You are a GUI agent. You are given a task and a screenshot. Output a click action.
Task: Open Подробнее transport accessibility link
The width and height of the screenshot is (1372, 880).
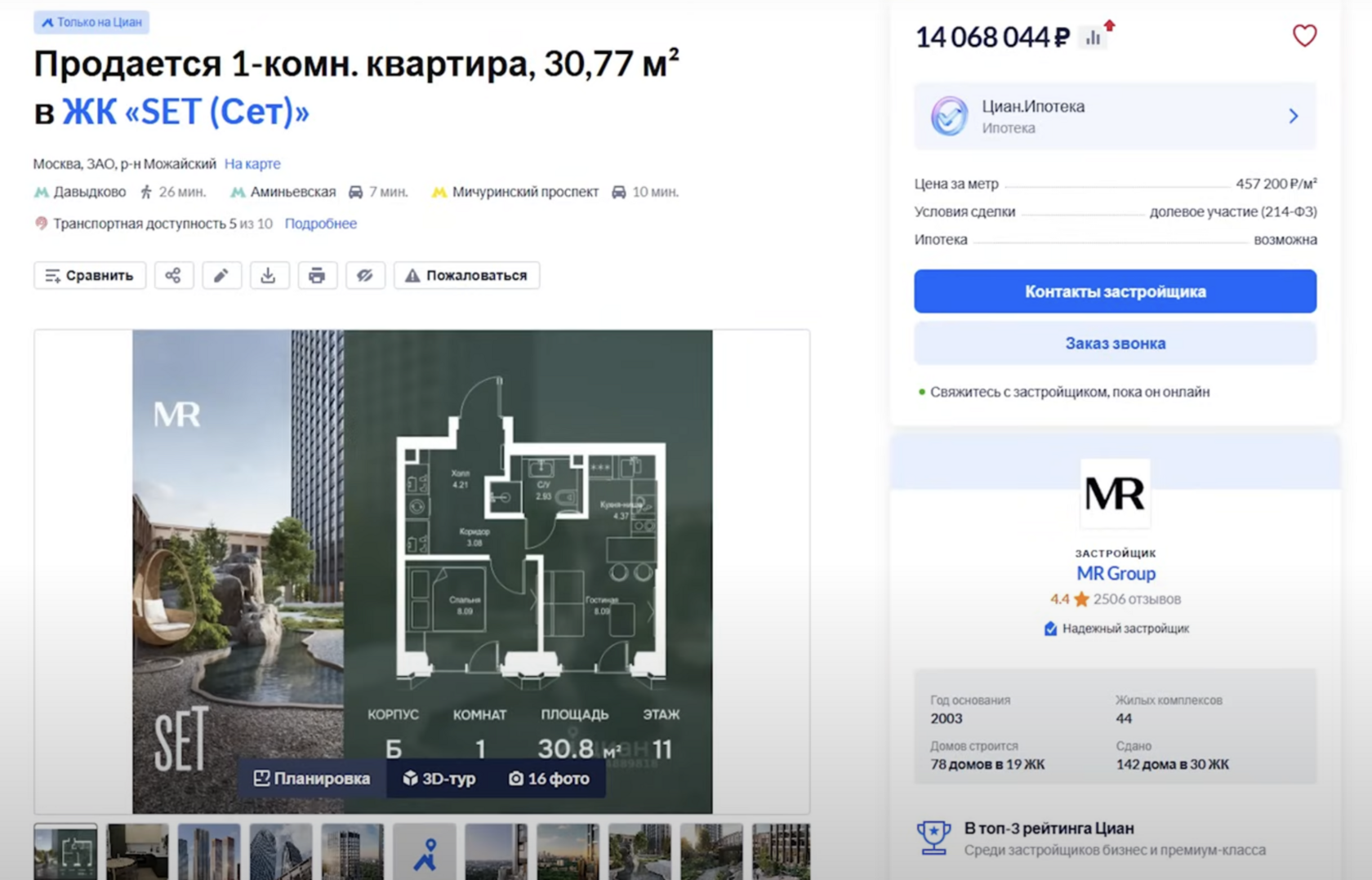[320, 223]
